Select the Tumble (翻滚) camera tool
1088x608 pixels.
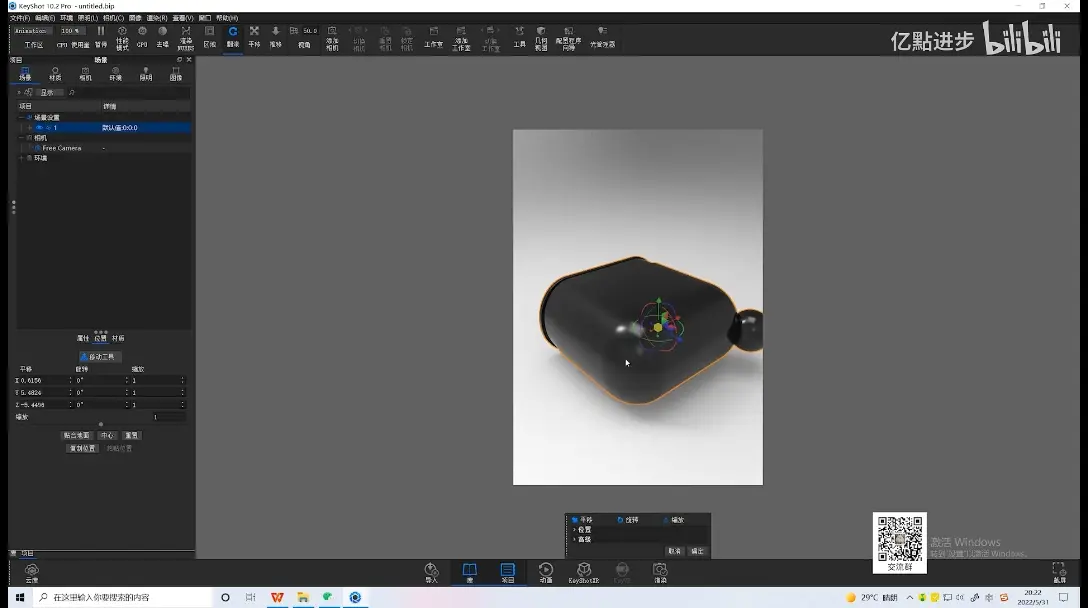232,36
